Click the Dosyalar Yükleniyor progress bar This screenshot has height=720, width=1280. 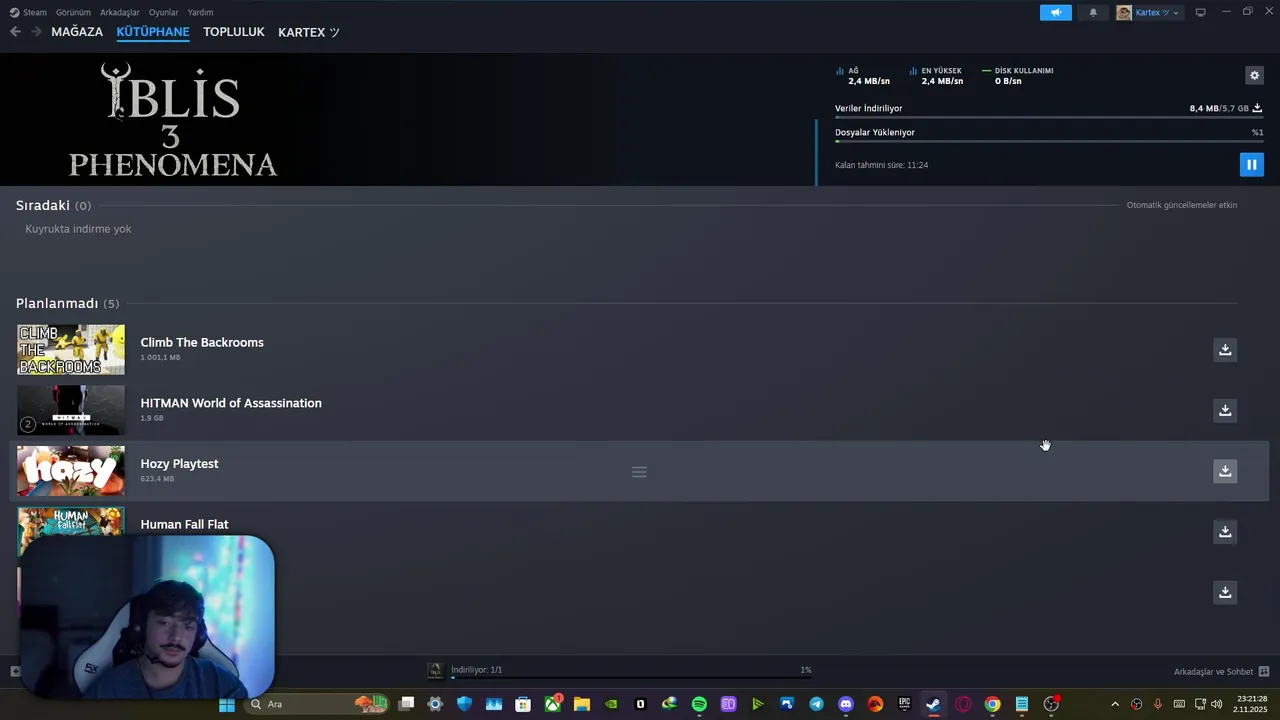[1048, 142]
